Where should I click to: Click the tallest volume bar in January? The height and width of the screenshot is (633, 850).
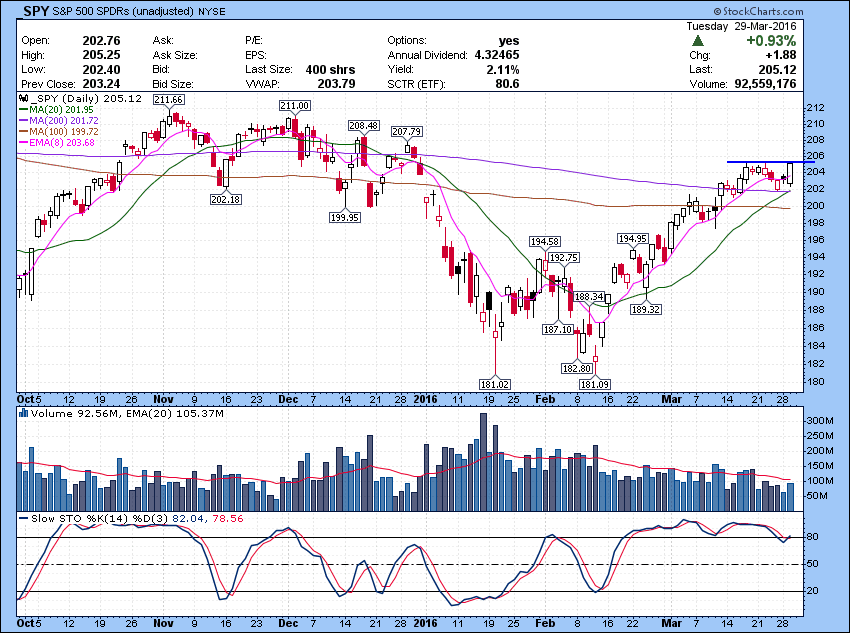tap(484, 462)
